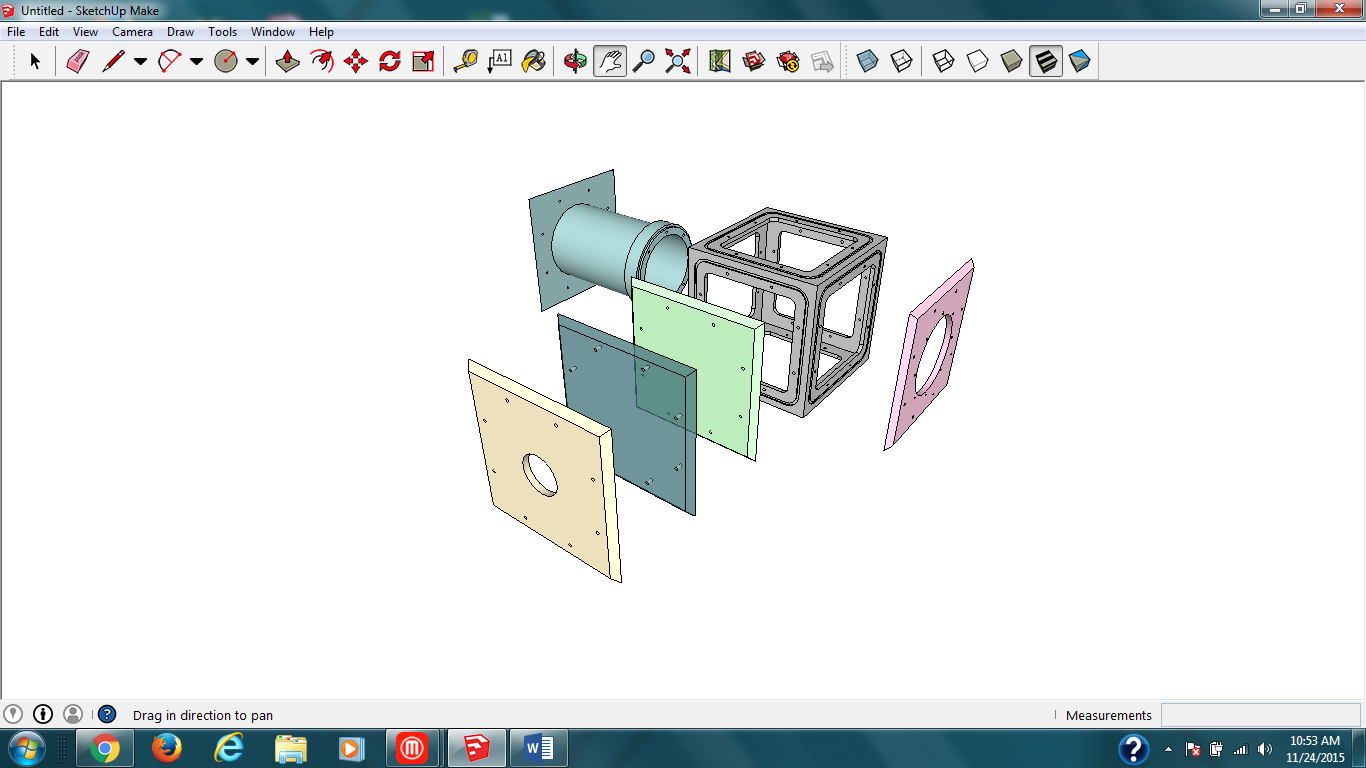Image resolution: width=1366 pixels, height=768 pixels.
Task: Open the Camera menu
Action: pyautogui.click(x=132, y=32)
